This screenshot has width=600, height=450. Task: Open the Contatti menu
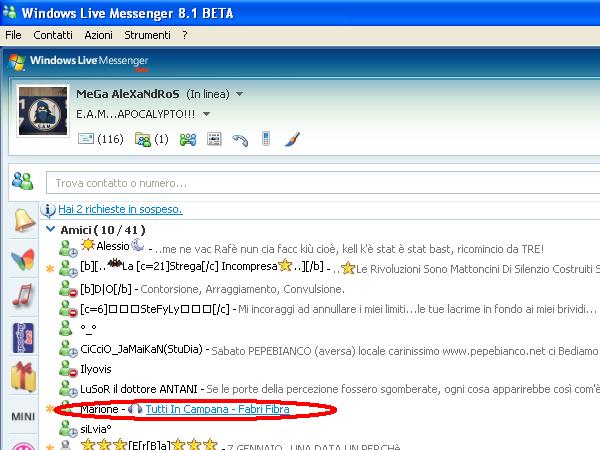(53, 35)
